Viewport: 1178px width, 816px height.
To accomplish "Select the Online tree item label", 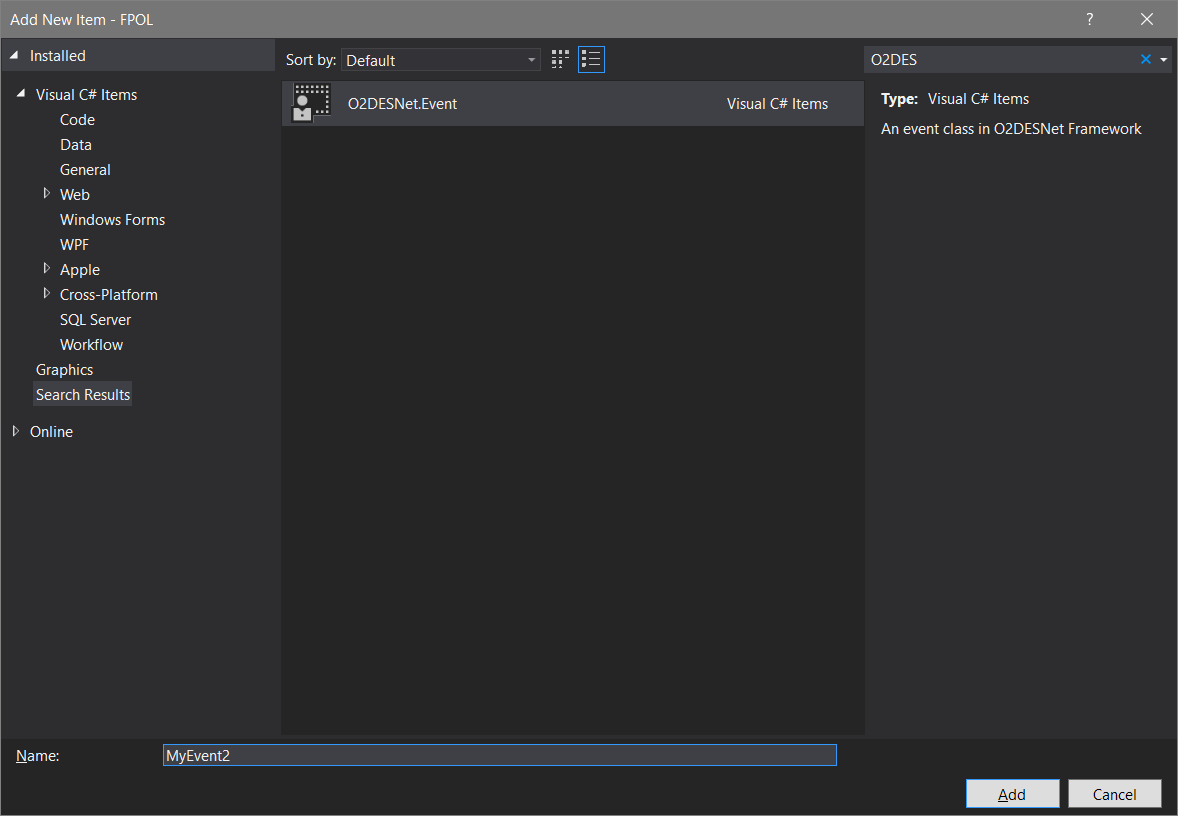I will click(51, 431).
